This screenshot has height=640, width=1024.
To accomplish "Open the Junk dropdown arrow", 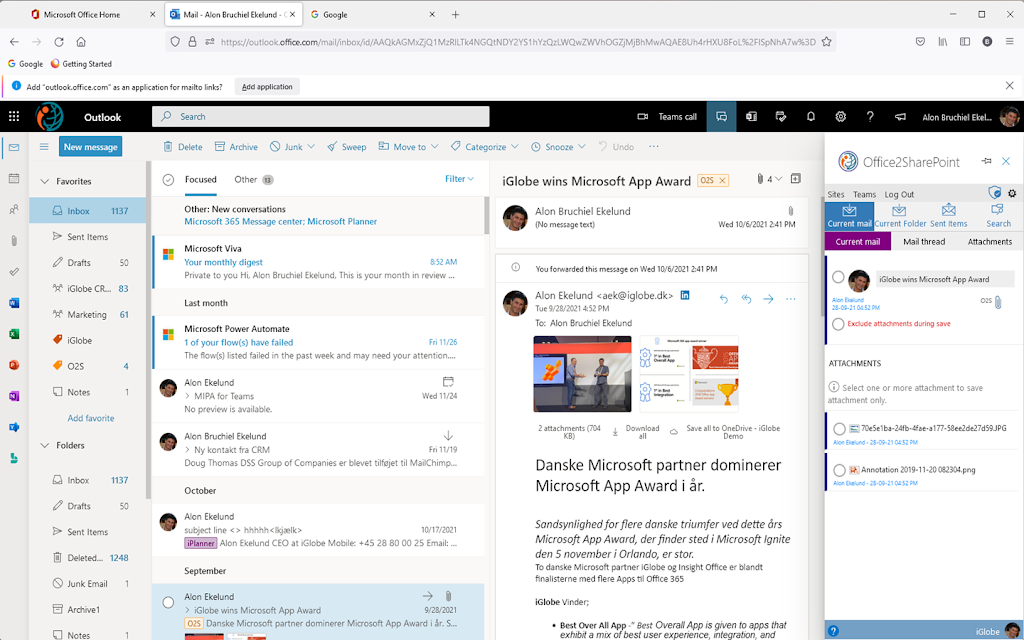I will [311, 147].
